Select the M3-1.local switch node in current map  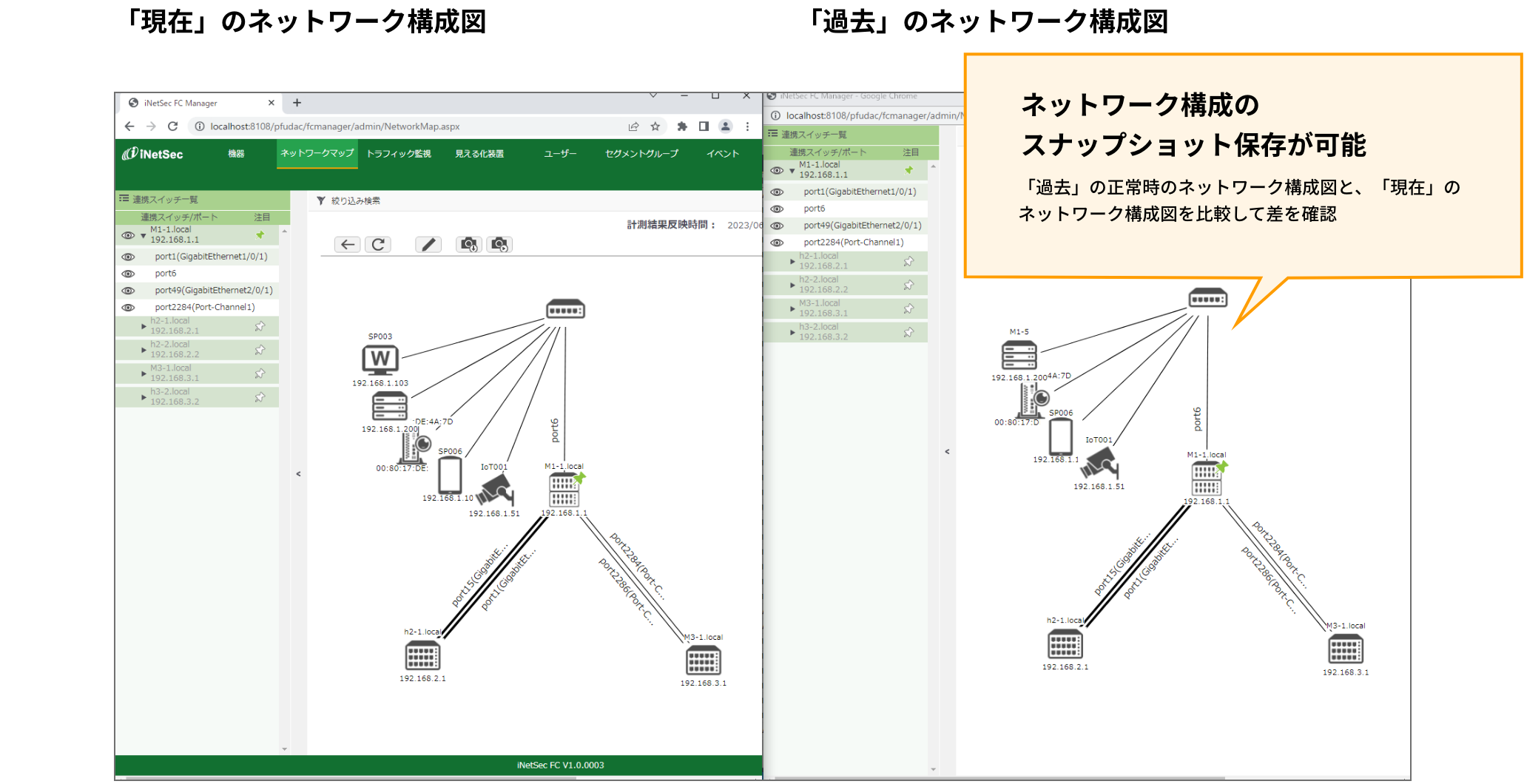pyautogui.click(x=703, y=660)
